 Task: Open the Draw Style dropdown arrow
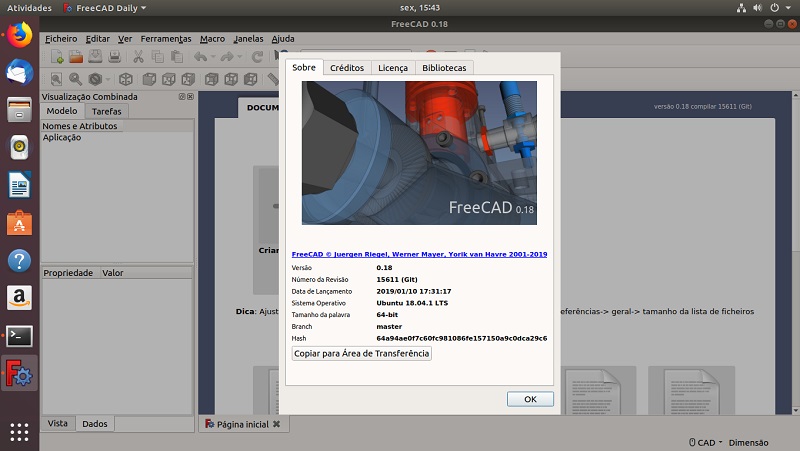(108, 80)
